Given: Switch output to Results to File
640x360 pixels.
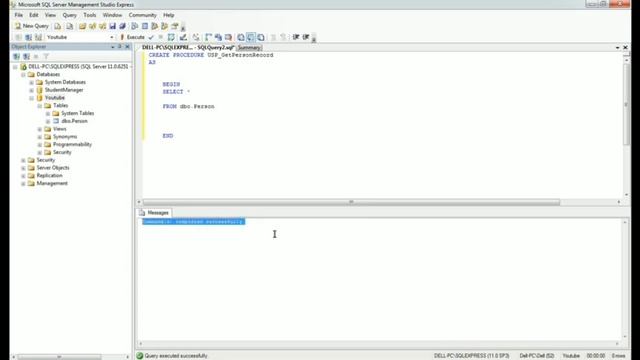Looking at the screenshot, I should [x=261, y=37].
